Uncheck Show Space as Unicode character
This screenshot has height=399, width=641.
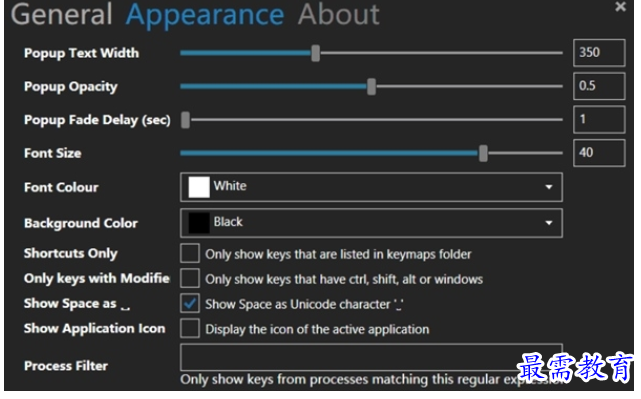[190, 303]
